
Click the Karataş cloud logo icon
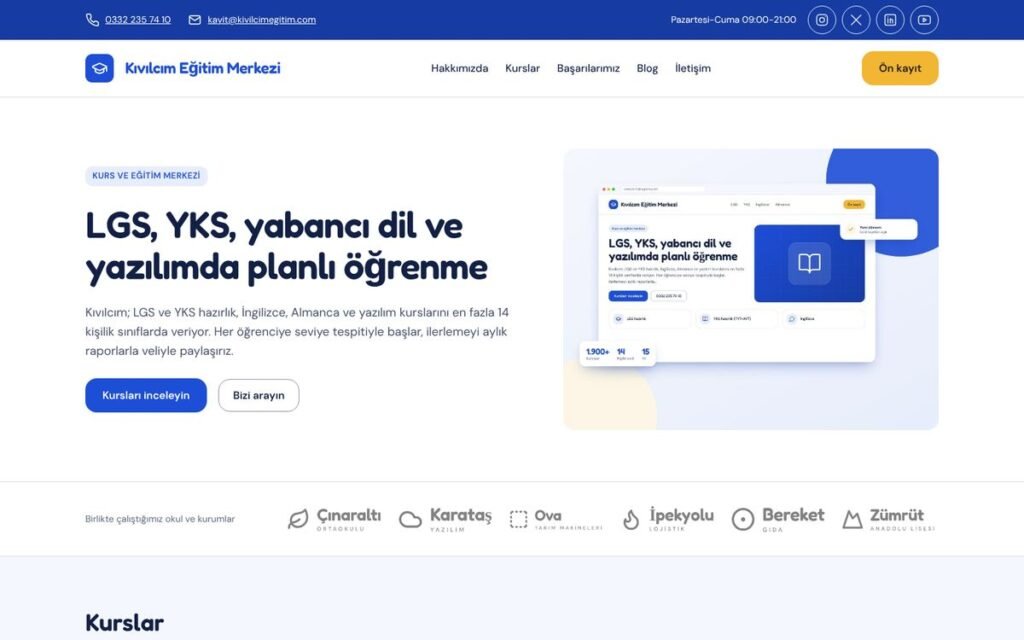pos(410,520)
